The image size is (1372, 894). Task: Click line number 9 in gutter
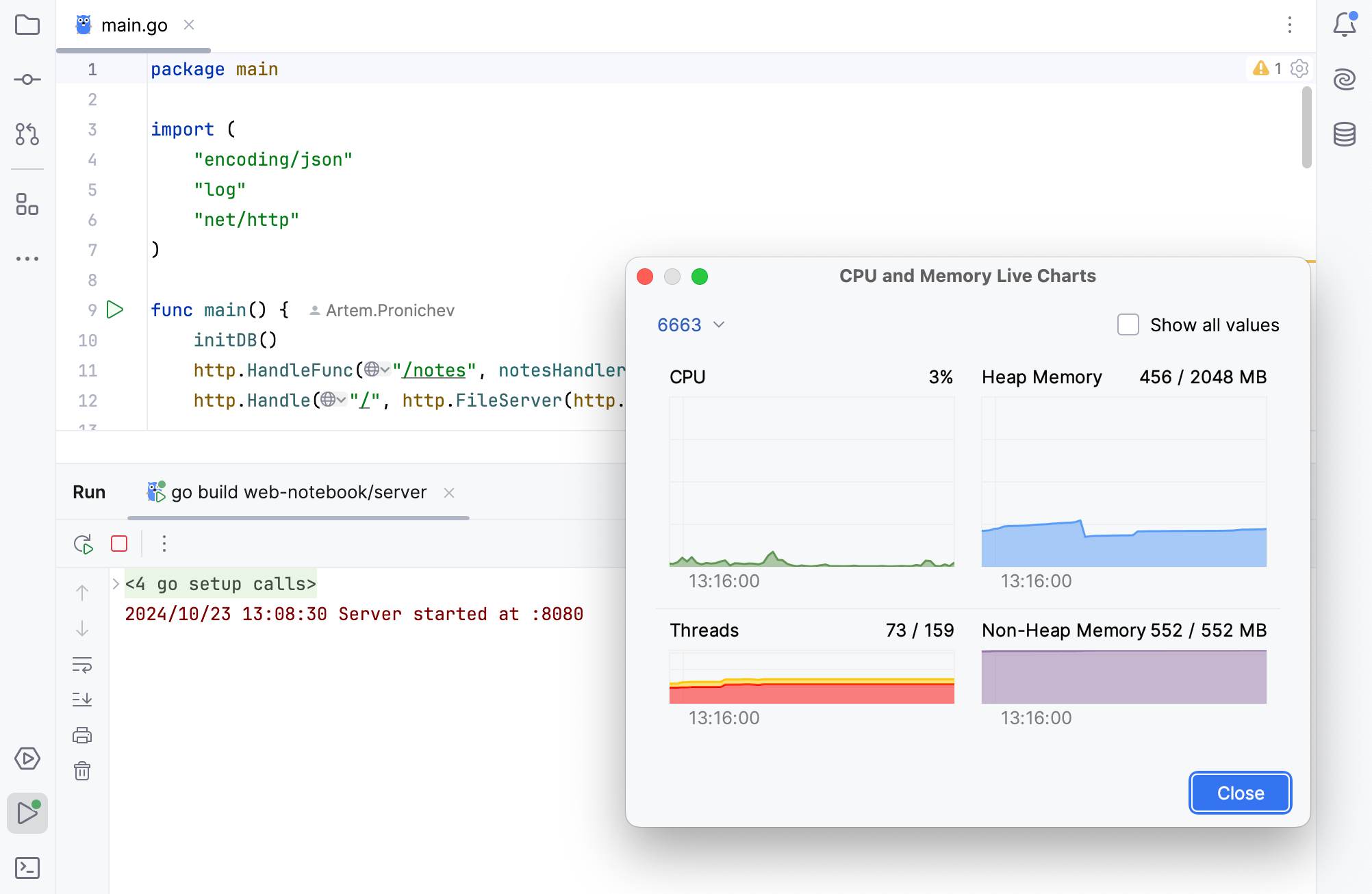(92, 310)
